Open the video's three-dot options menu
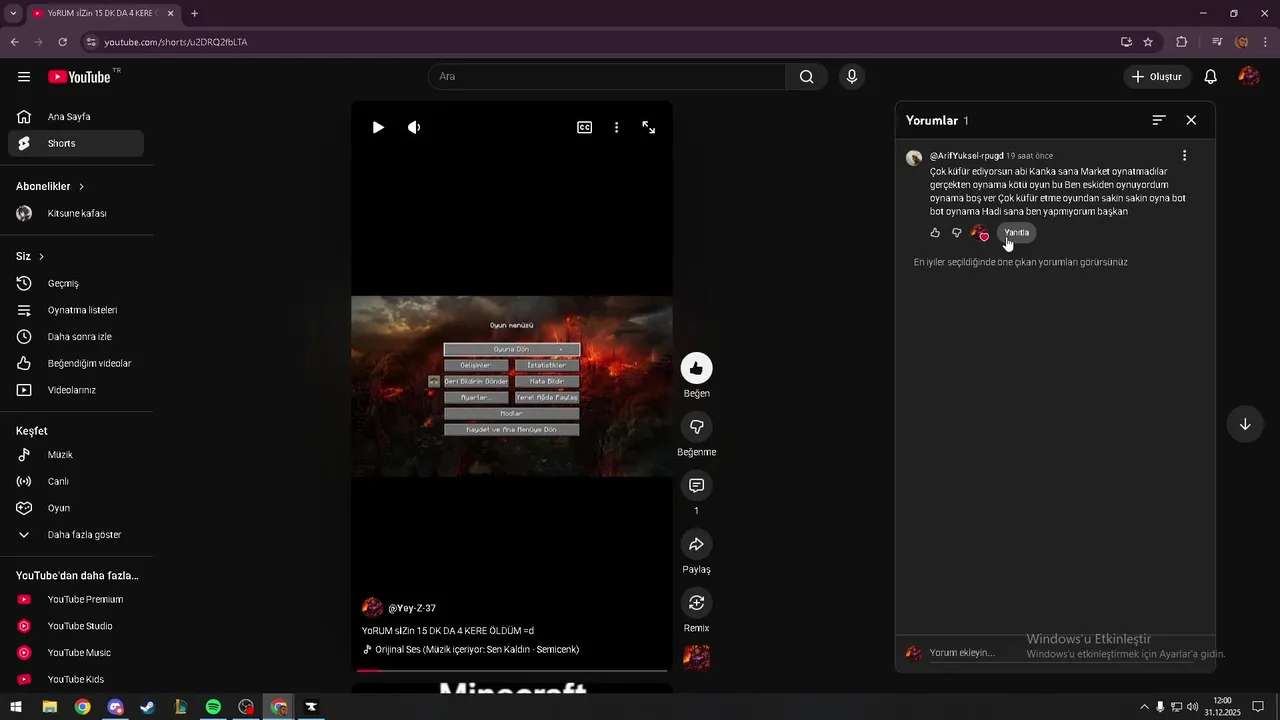 [616, 127]
